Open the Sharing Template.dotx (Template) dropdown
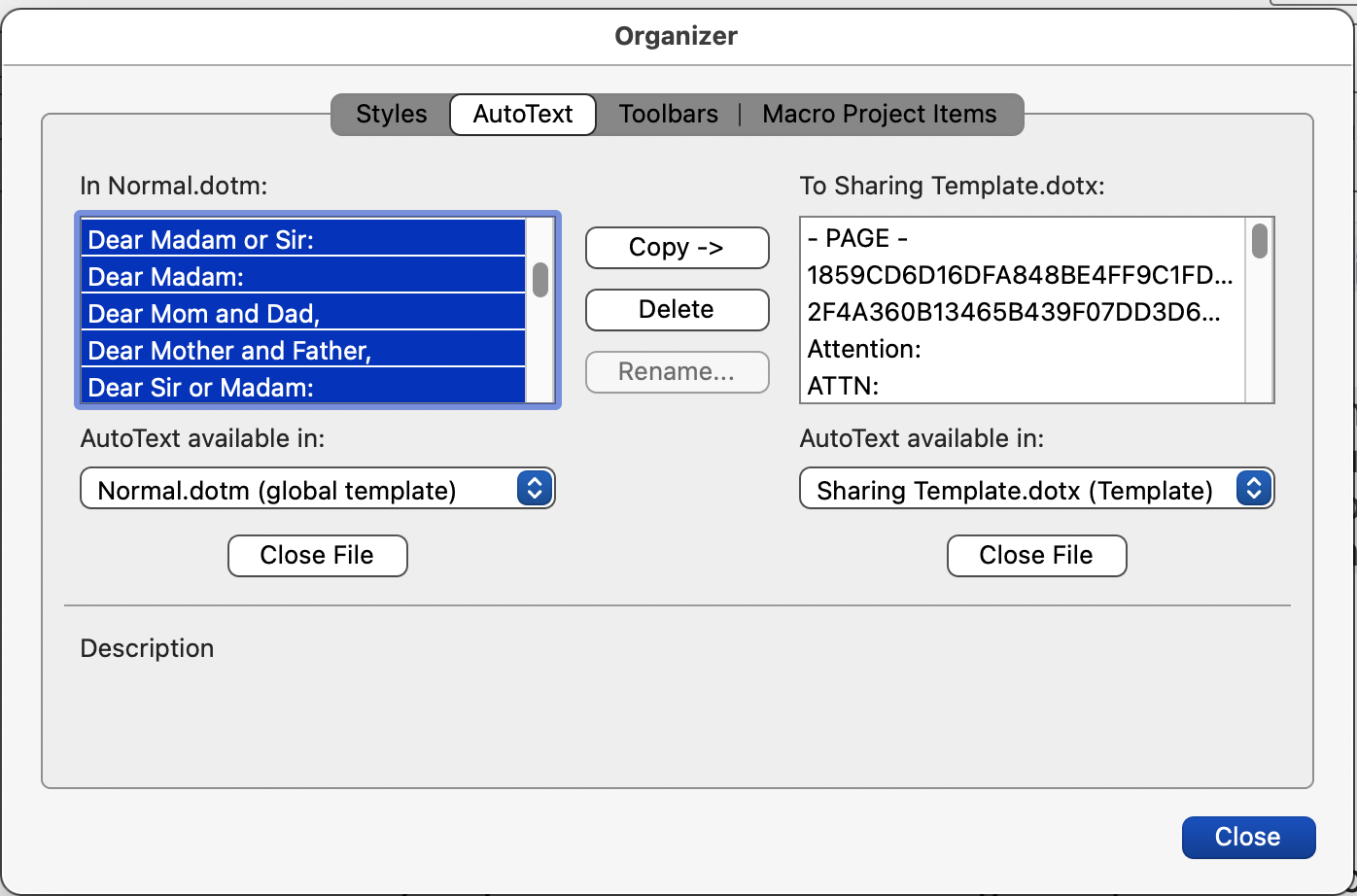Screen dimensions: 1357x896 click(x=1036, y=490)
